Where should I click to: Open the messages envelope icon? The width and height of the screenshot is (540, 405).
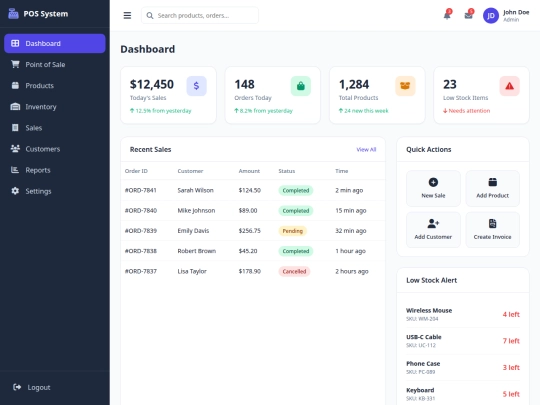[468, 15]
